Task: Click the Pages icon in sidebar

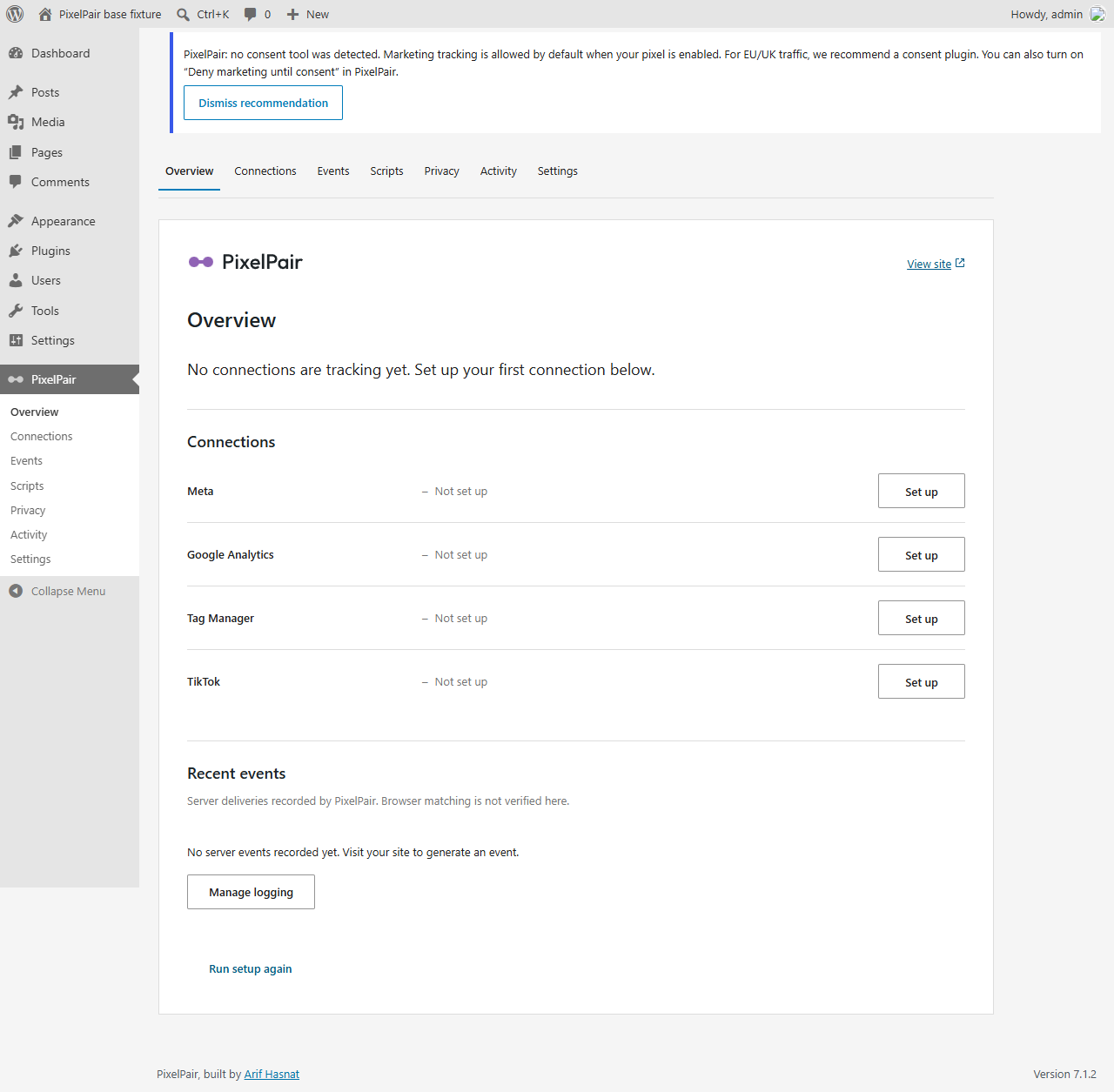Action: point(16,152)
